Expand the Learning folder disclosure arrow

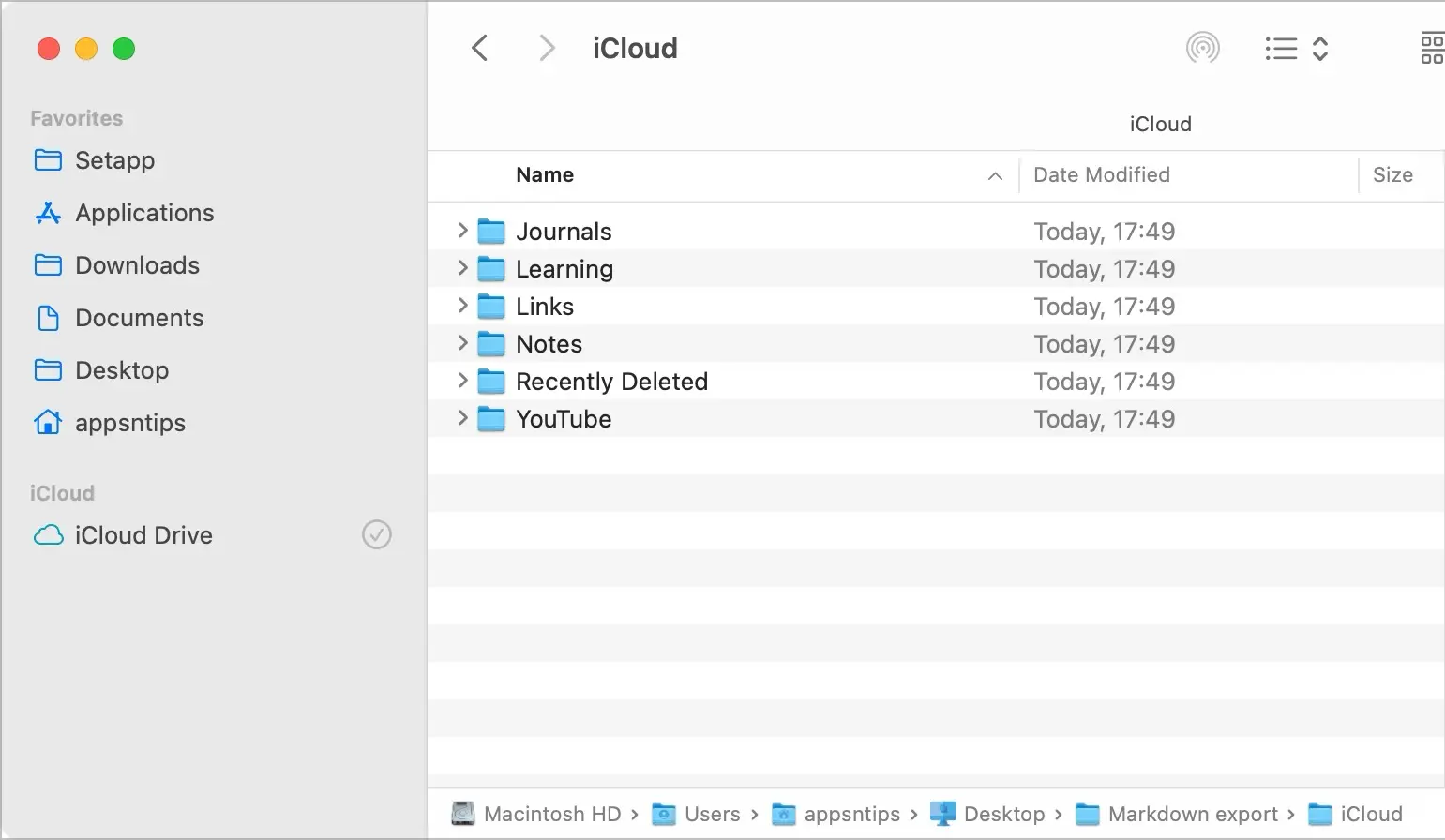click(x=462, y=268)
